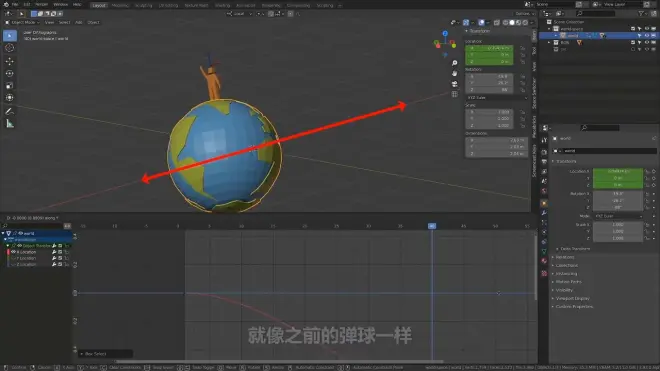Activate the Move tool
660x371 pixels.
click(10, 61)
